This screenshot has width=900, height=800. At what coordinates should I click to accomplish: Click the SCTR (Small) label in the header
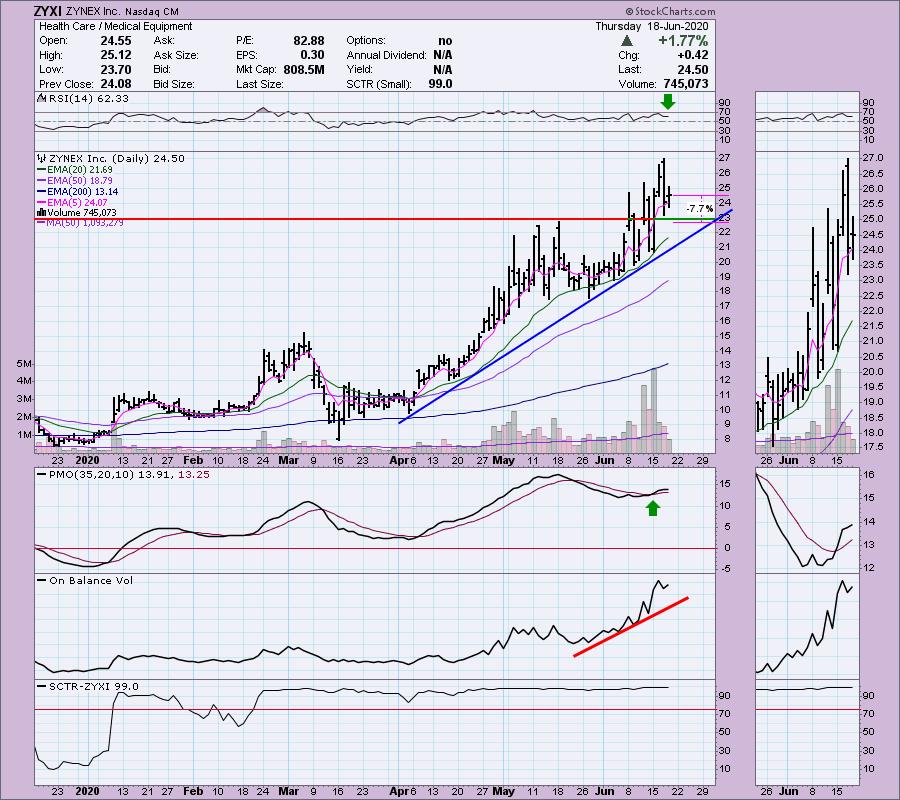[x=379, y=84]
